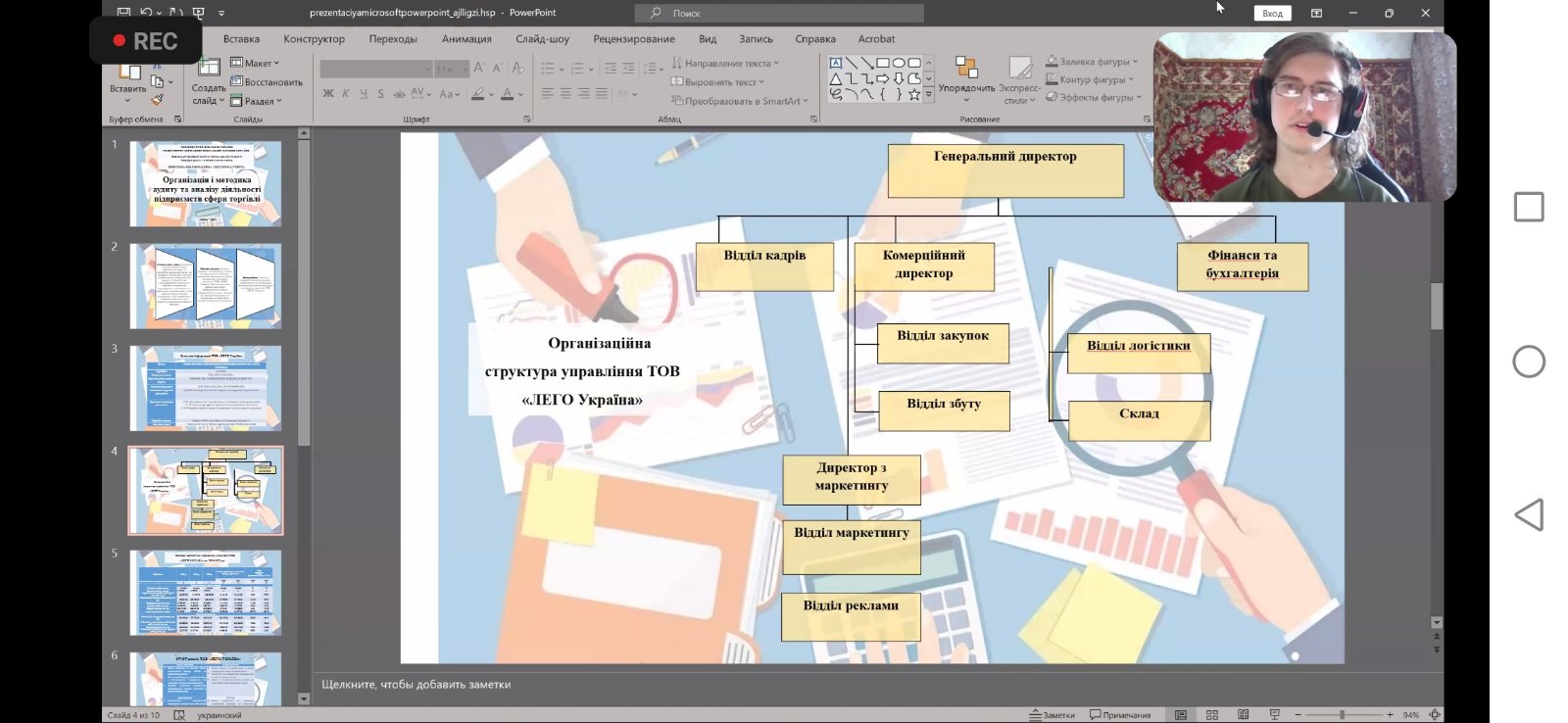
Task: Click the Create slide (Создать слайд) icon
Action: (209, 68)
